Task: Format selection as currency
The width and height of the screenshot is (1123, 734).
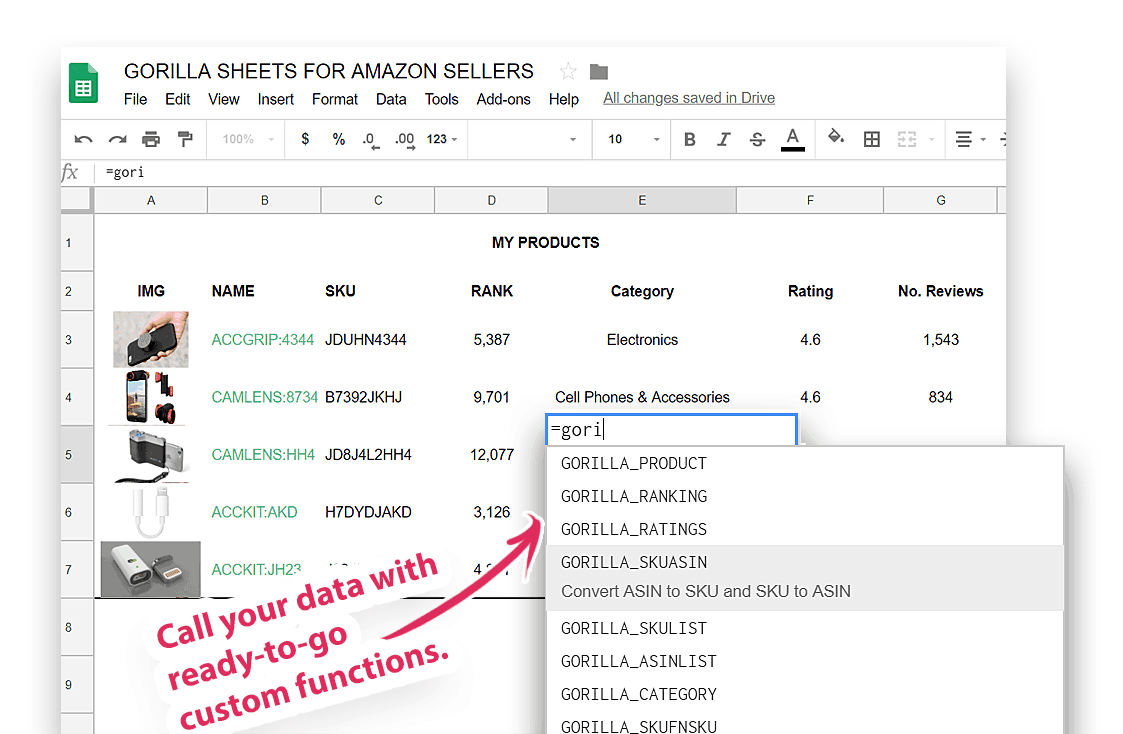Action: tap(304, 139)
